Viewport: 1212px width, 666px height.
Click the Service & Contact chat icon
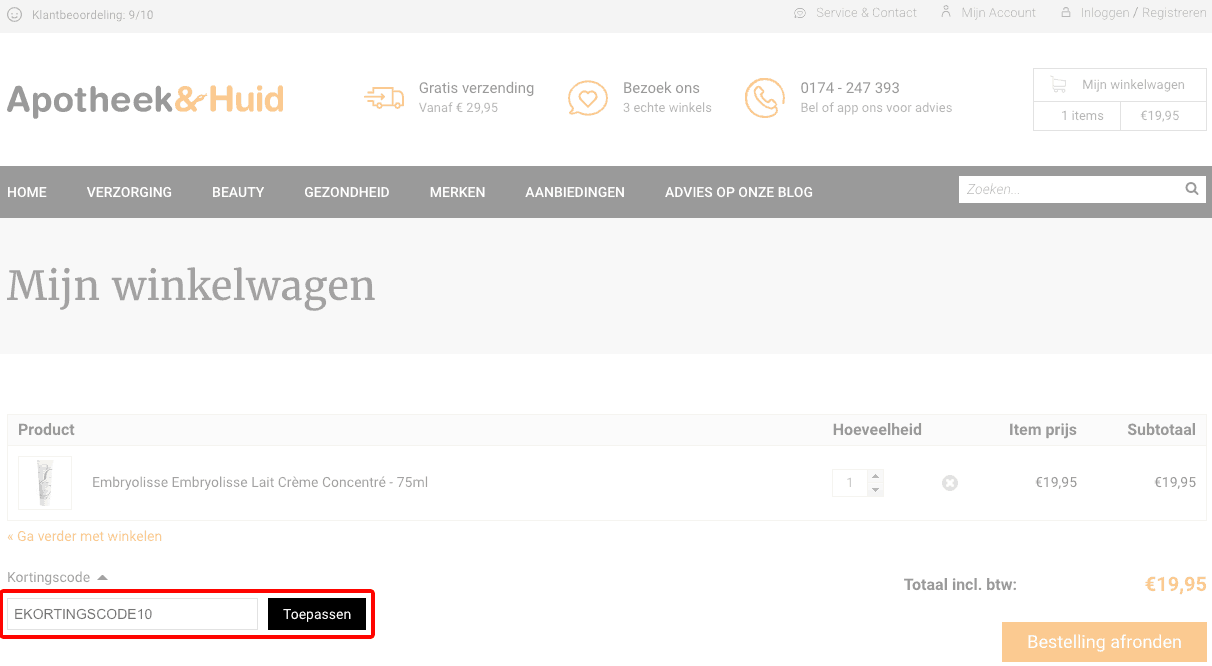[800, 13]
